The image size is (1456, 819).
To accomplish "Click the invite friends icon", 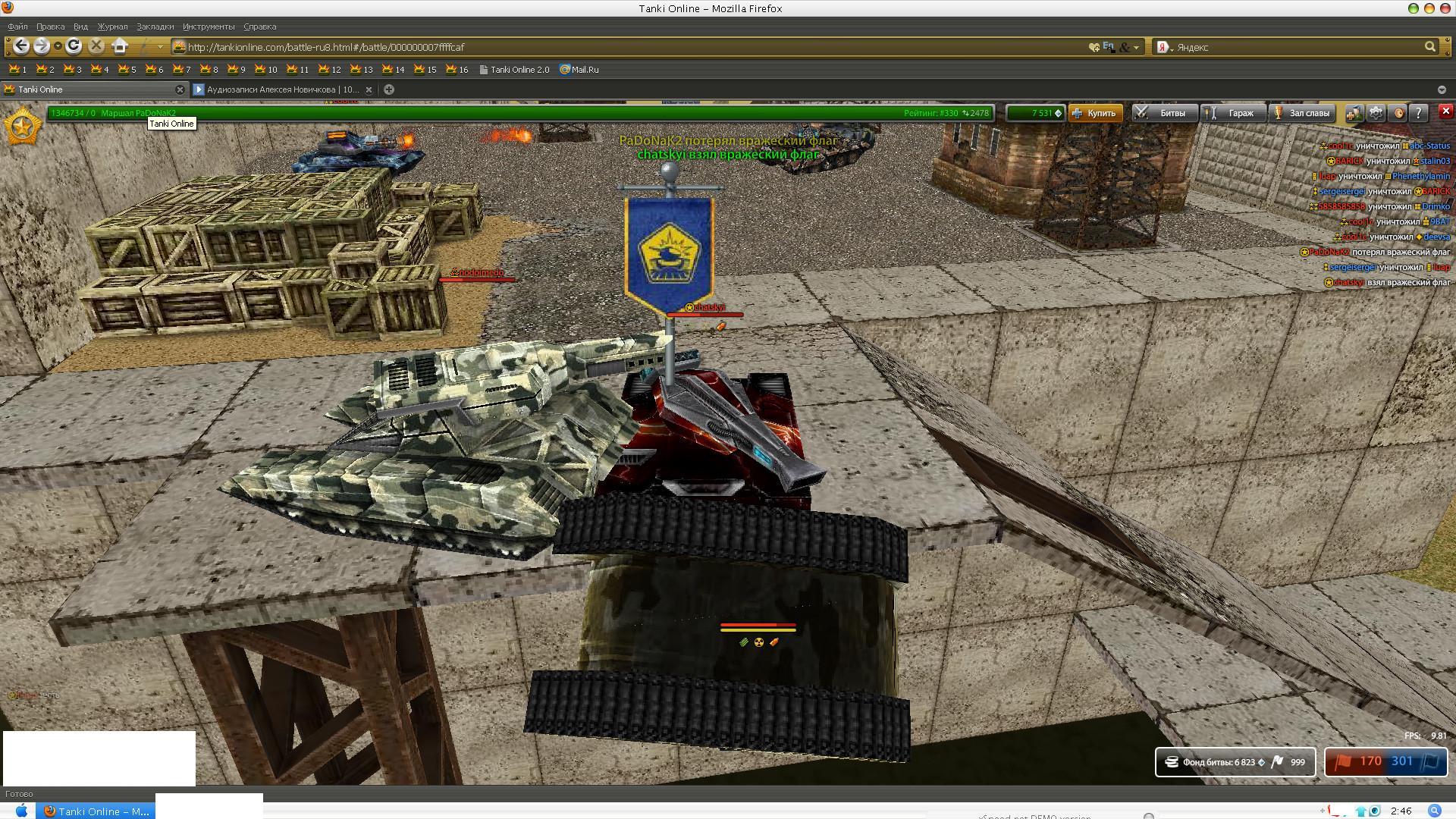I will point(1354,113).
